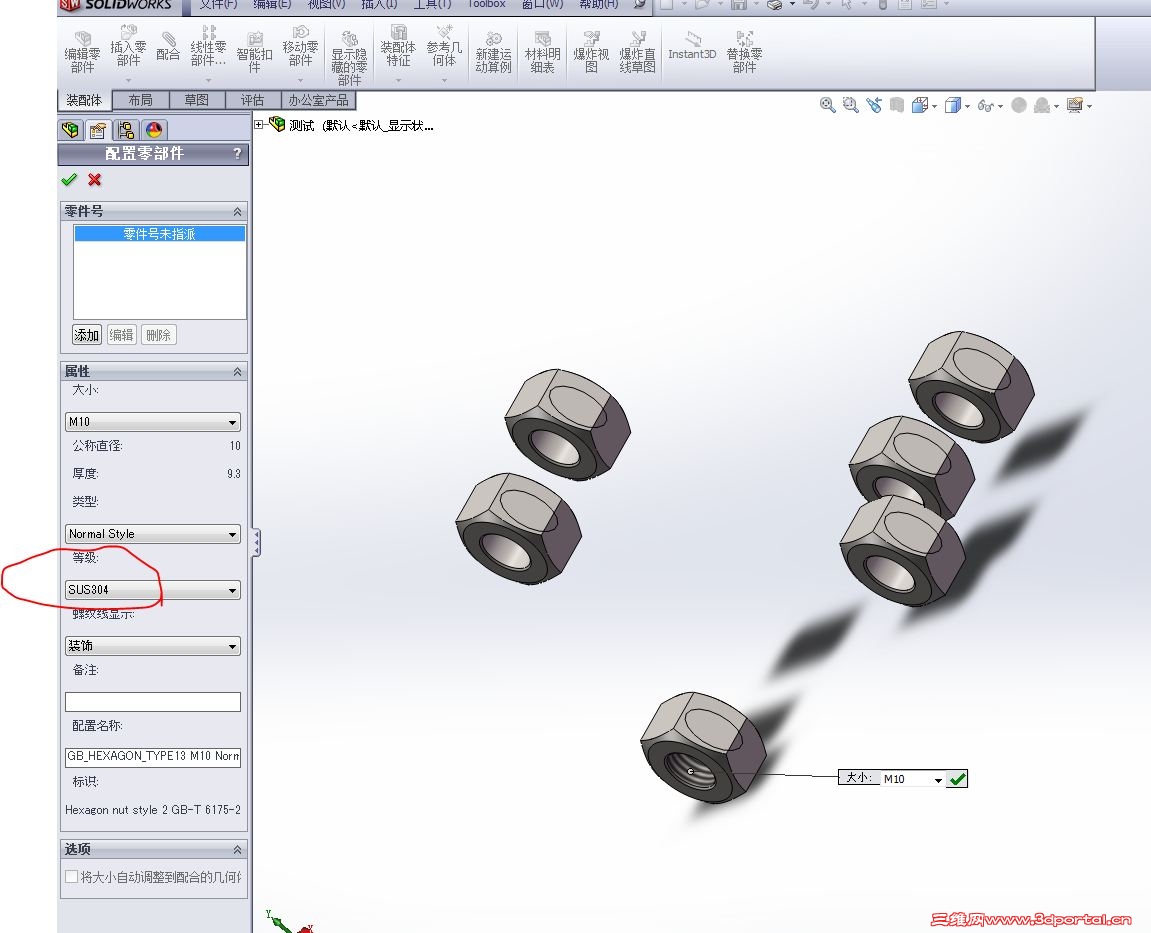The width and height of the screenshot is (1151, 933).
Task: Click View Orientation cube icon
Action: pos(919,105)
